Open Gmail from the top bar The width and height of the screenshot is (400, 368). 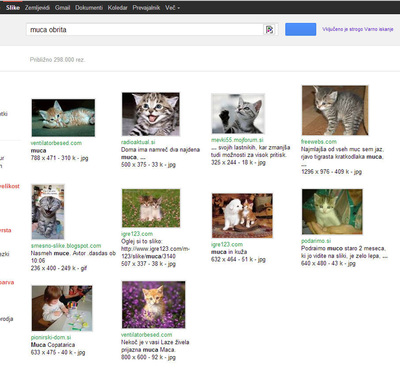62,7
